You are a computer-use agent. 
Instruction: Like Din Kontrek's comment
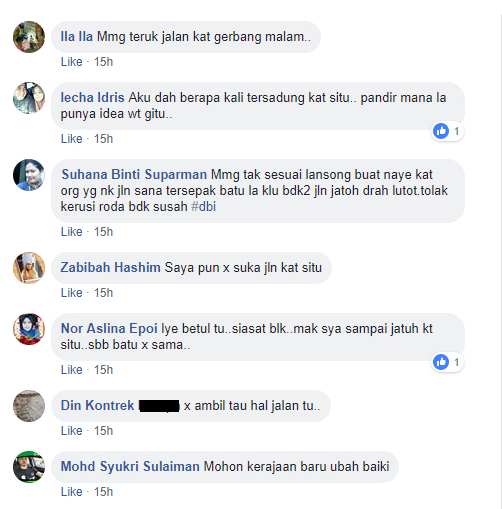[x=71, y=431]
